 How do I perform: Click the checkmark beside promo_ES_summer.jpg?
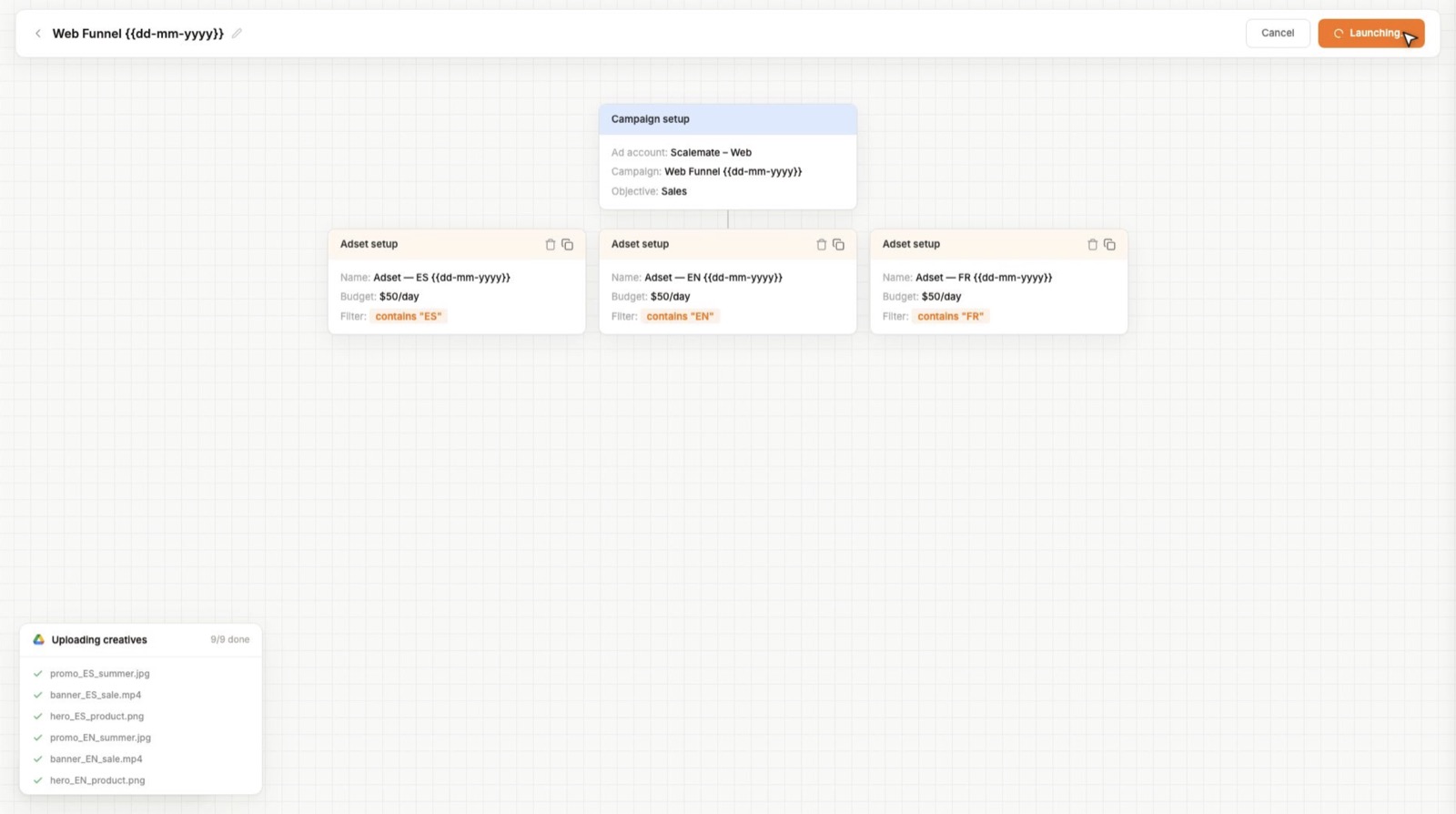(38, 674)
